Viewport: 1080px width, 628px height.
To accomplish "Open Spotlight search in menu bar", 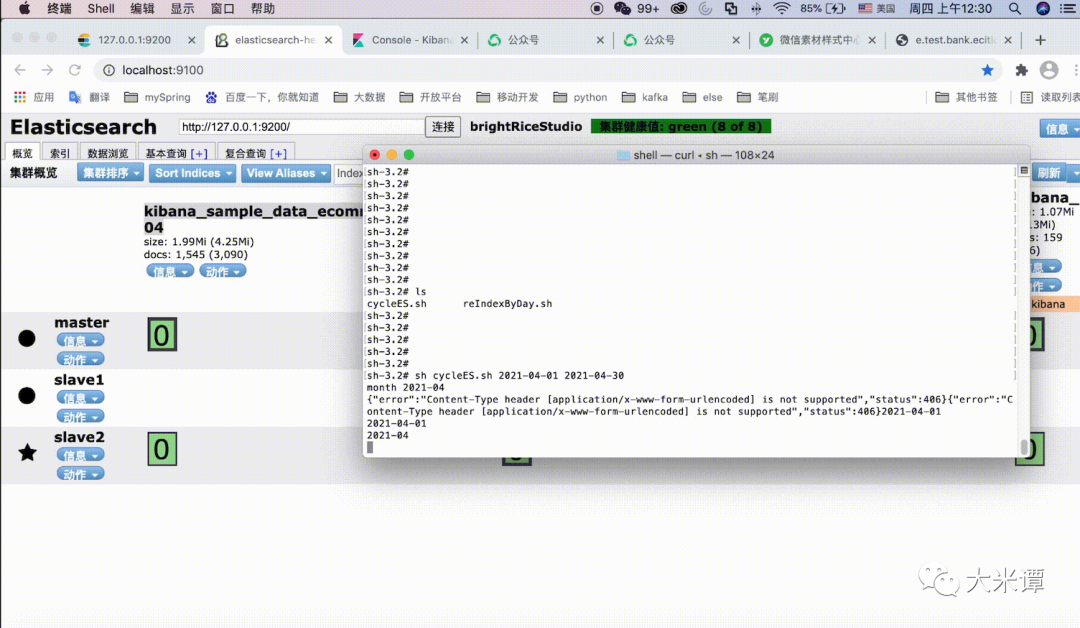I will click(1015, 8).
